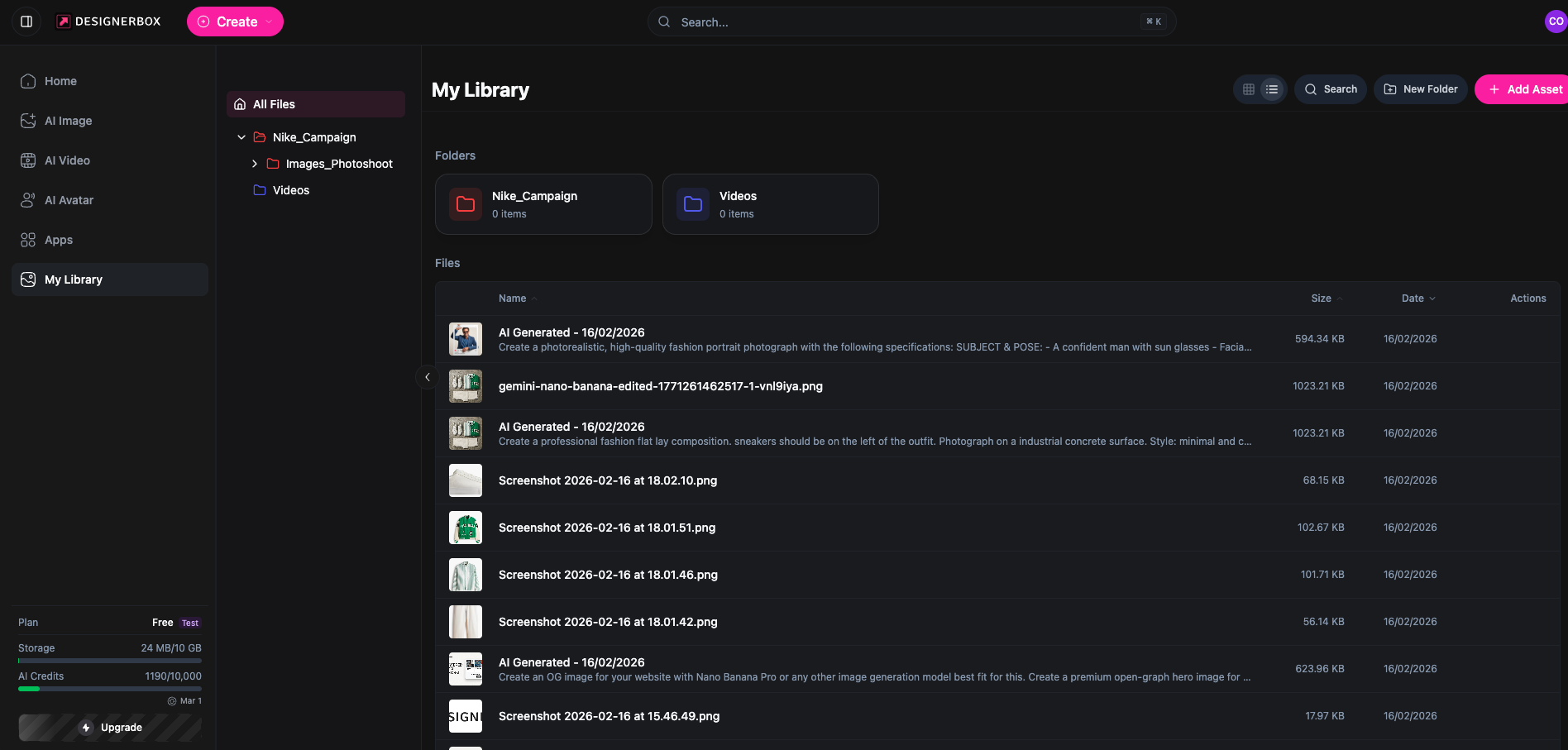The width and height of the screenshot is (1568, 750).
Task: Open the Videos folder card
Action: click(770, 204)
